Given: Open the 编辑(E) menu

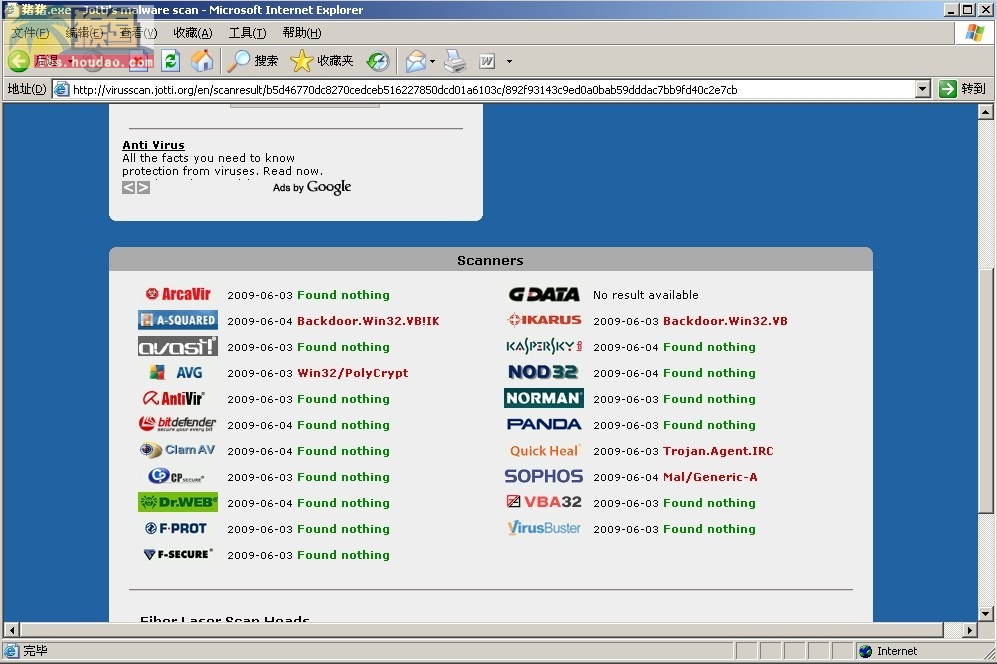Looking at the screenshot, I should coord(84,32).
